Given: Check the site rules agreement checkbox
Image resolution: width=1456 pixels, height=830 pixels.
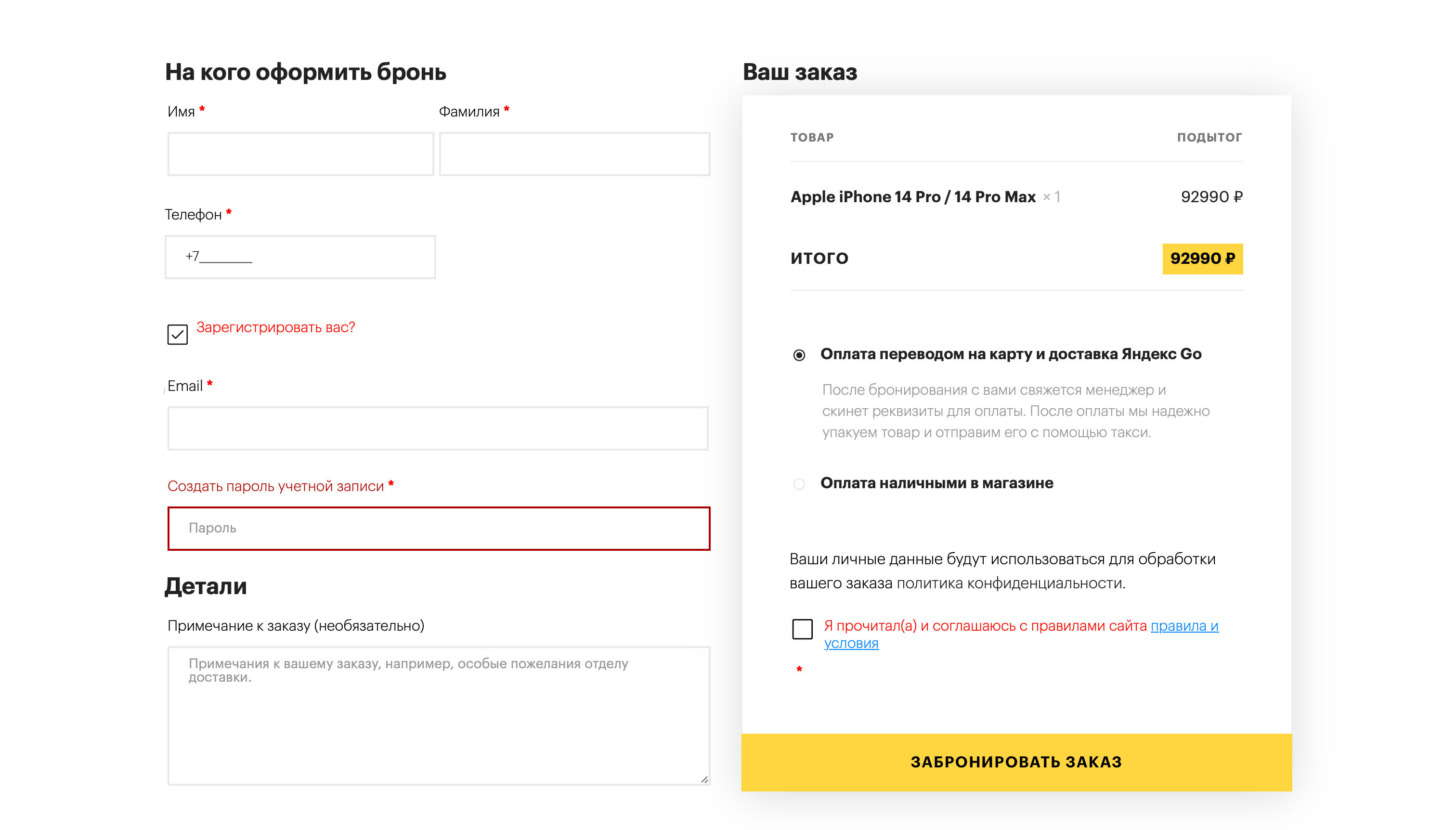Looking at the screenshot, I should click(802, 629).
